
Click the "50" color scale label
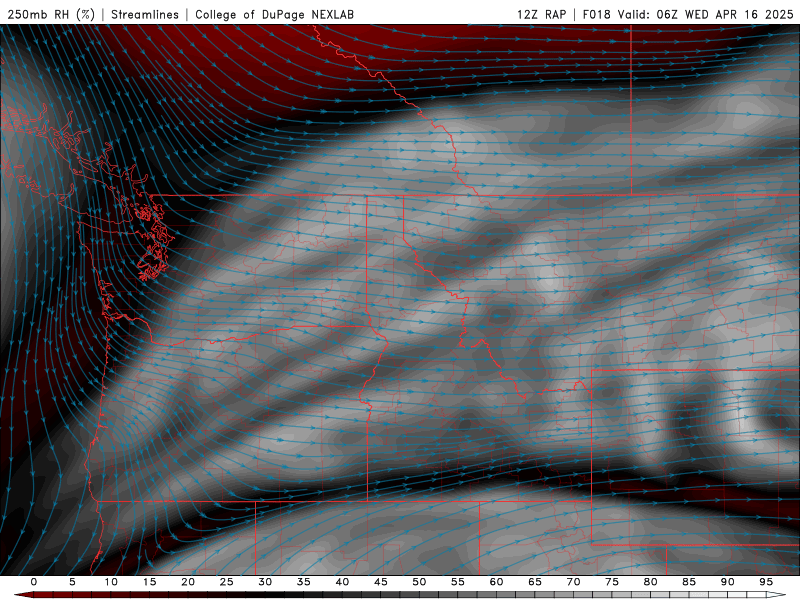(x=419, y=582)
